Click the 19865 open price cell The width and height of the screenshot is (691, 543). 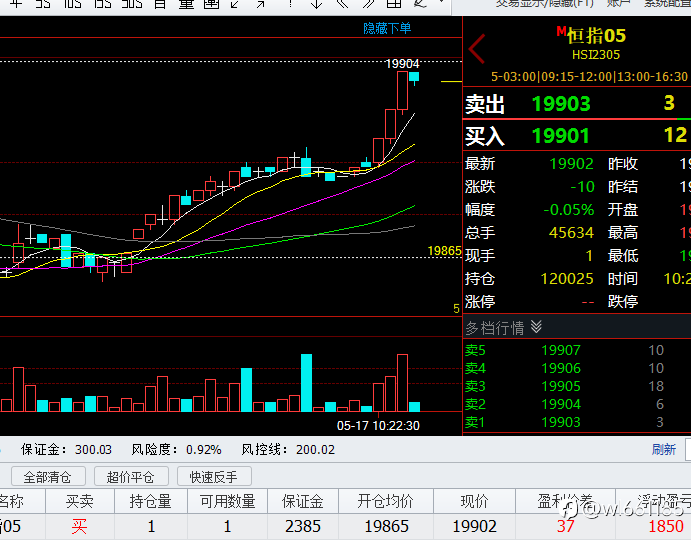pos(386,527)
